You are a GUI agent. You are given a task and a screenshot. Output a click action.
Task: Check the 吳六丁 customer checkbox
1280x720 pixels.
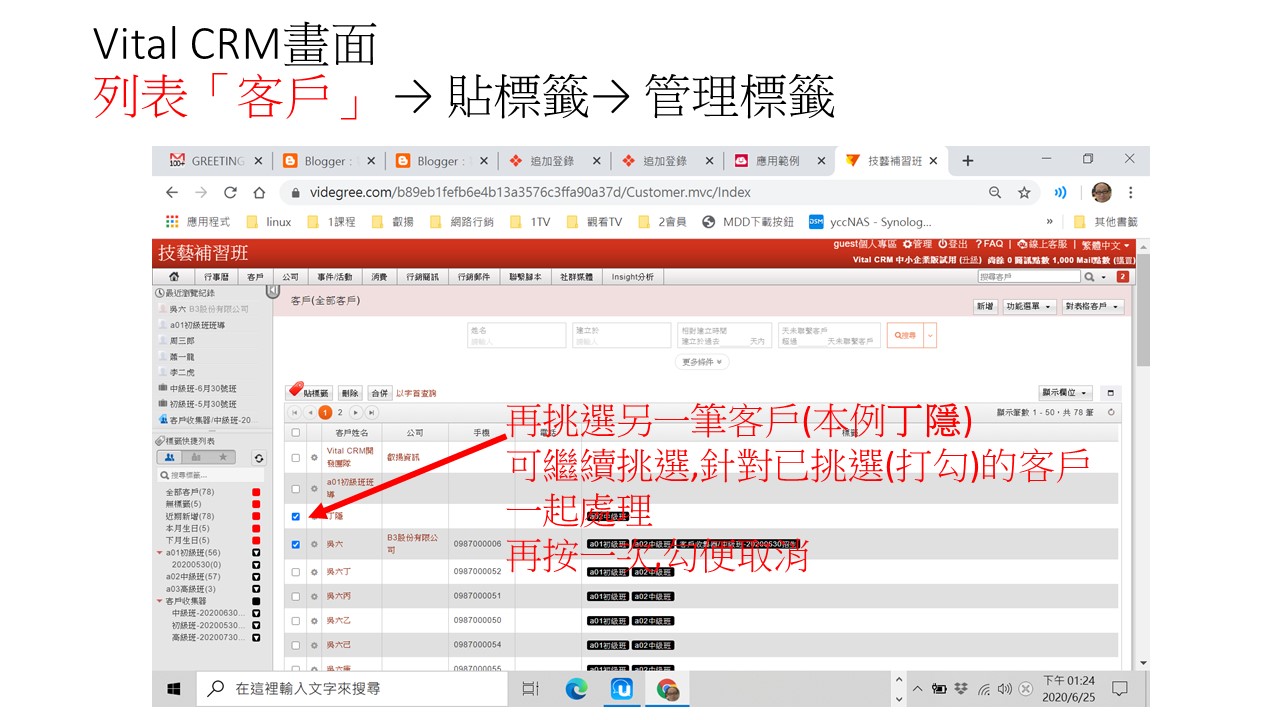pos(295,572)
